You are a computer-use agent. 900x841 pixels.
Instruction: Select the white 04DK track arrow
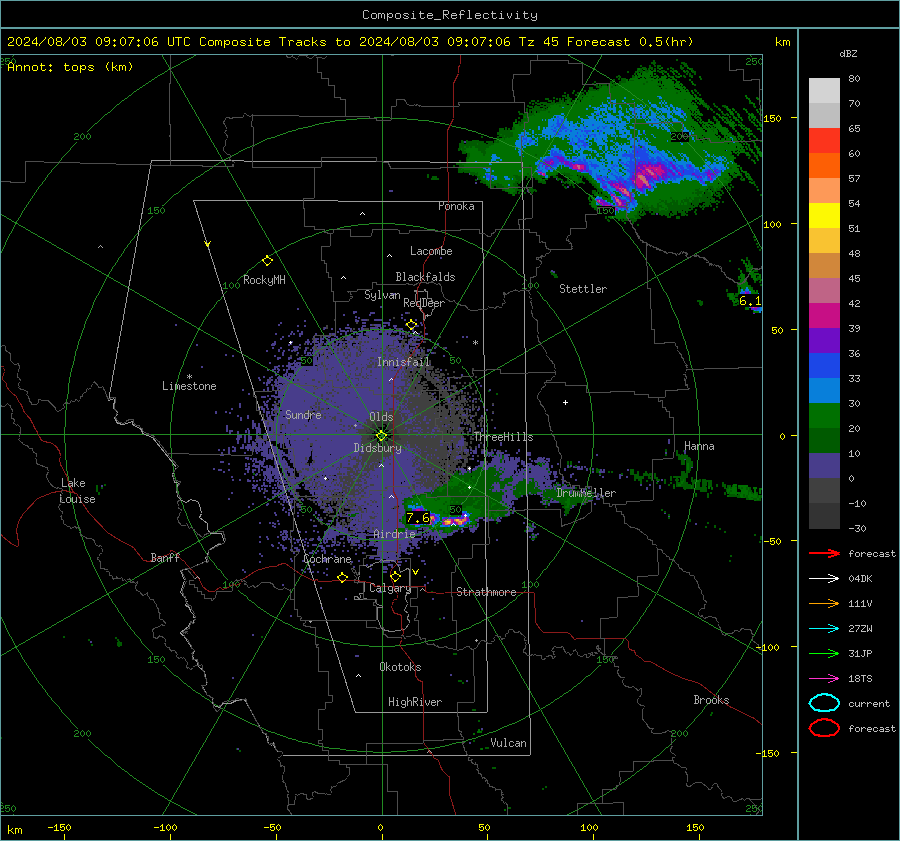point(824,578)
